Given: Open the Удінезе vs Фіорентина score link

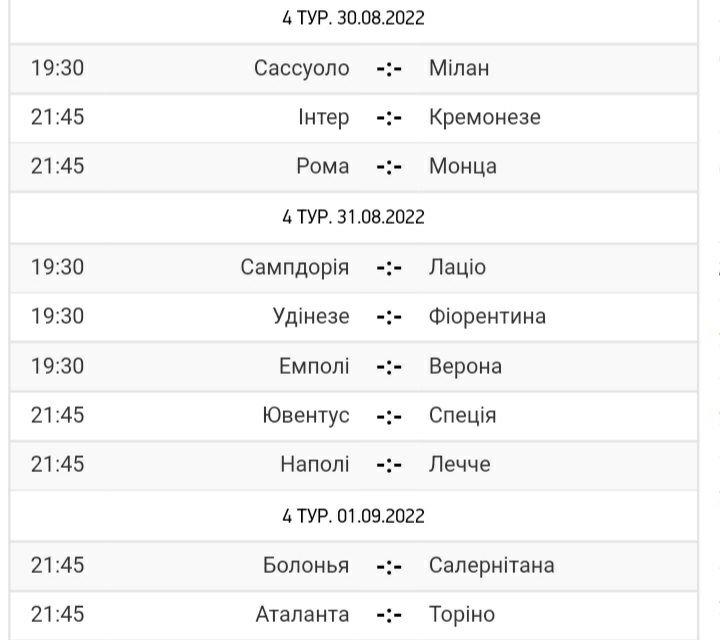Looking at the screenshot, I should tap(389, 316).
